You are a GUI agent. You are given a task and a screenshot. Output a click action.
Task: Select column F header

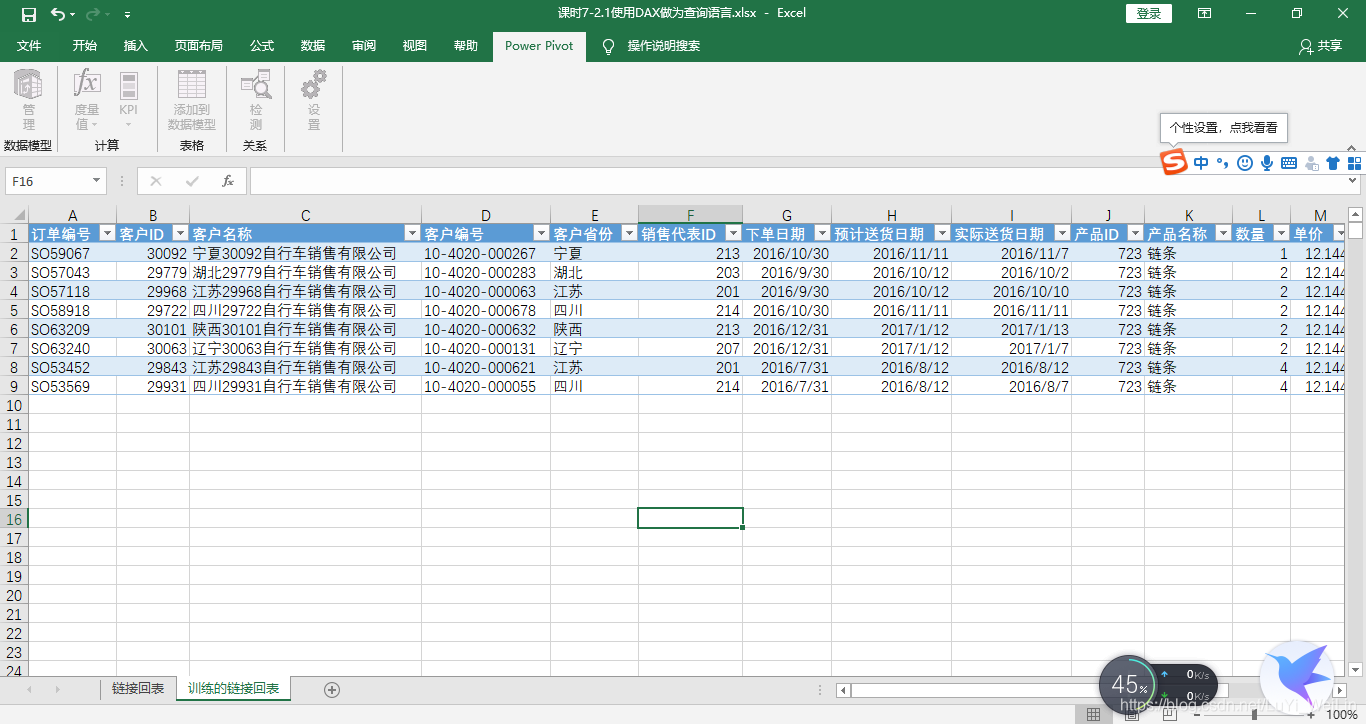690,215
